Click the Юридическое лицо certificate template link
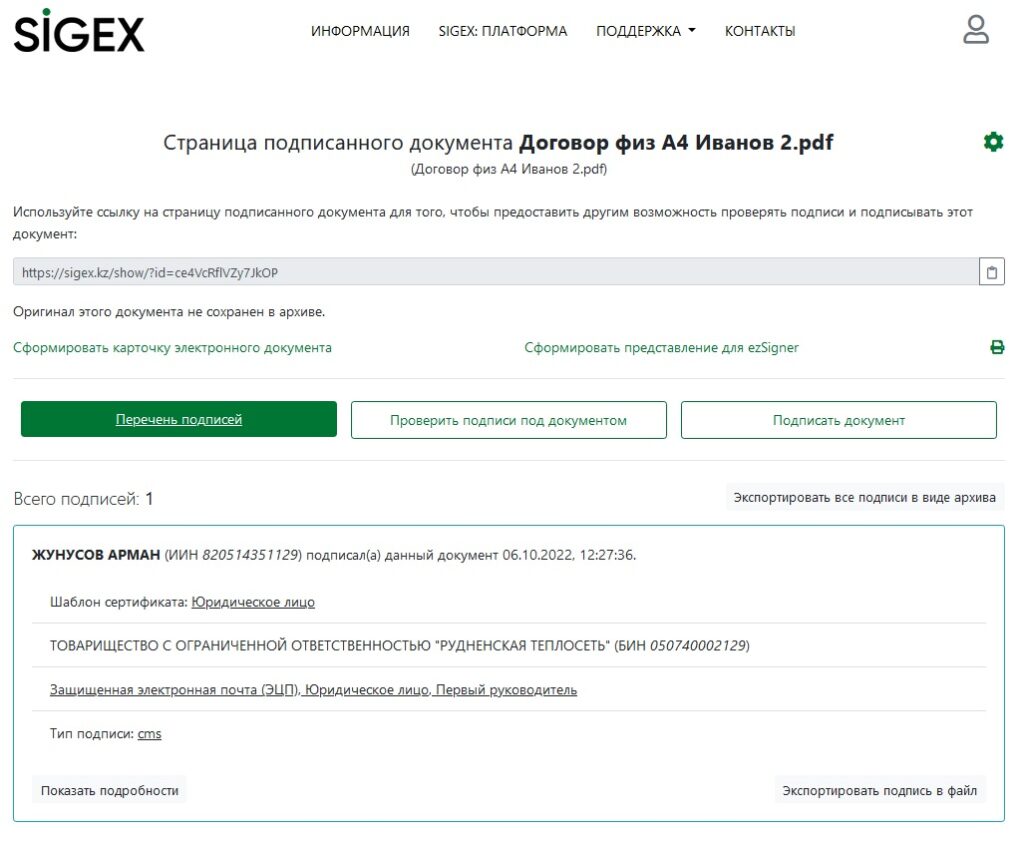 click(253, 602)
